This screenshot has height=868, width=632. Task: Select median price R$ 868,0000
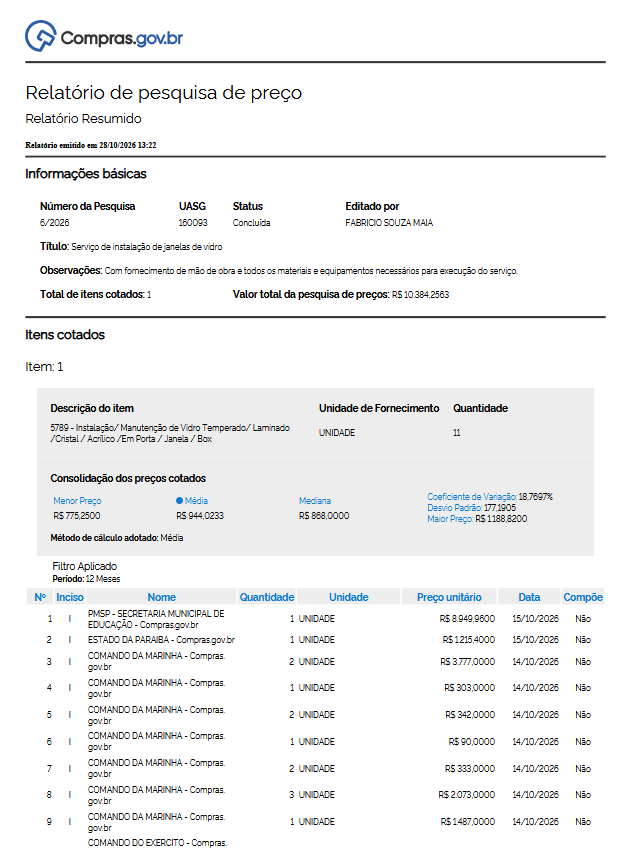(x=324, y=516)
